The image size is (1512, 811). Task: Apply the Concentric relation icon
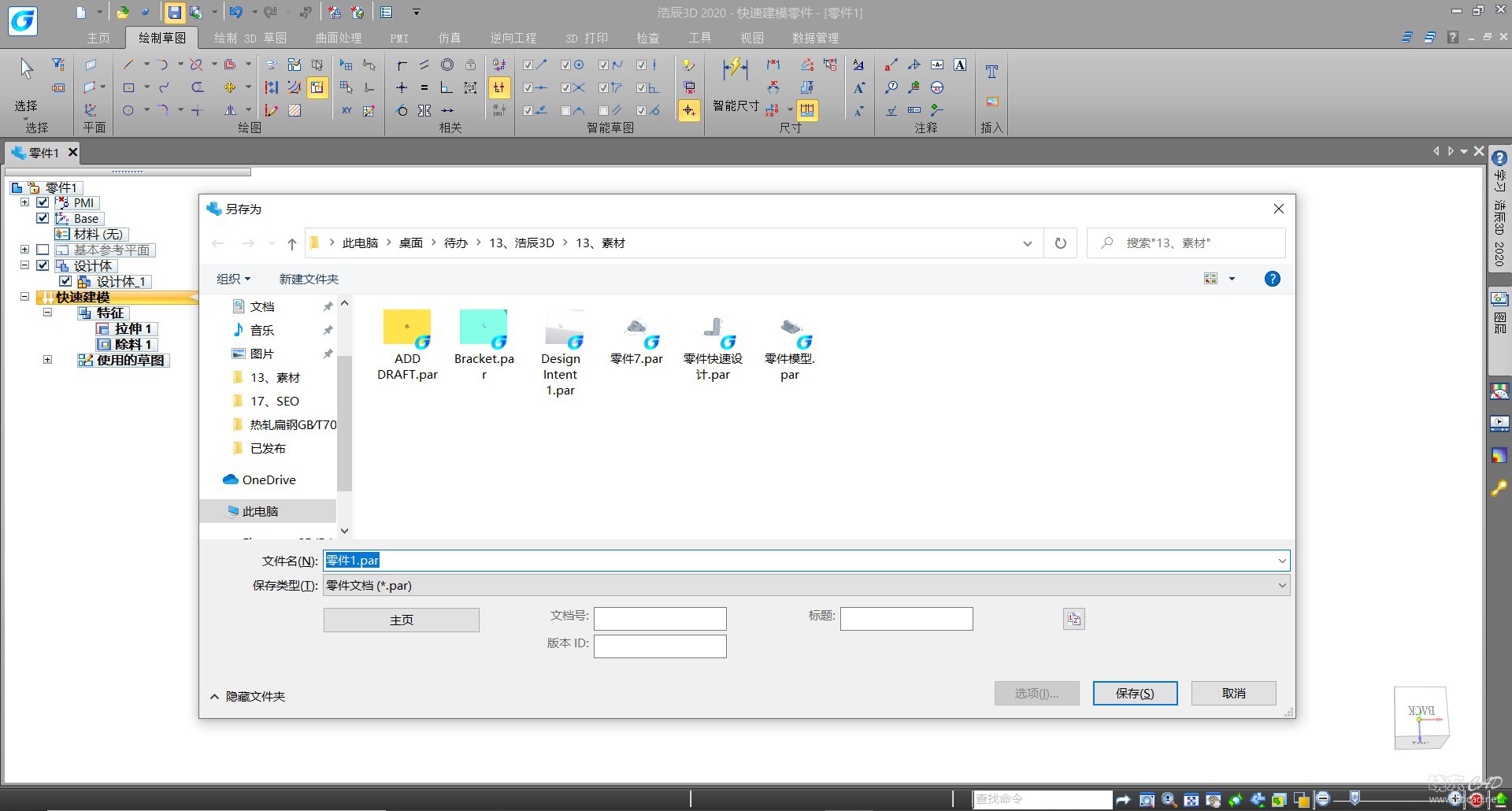[x=447, y=65]
